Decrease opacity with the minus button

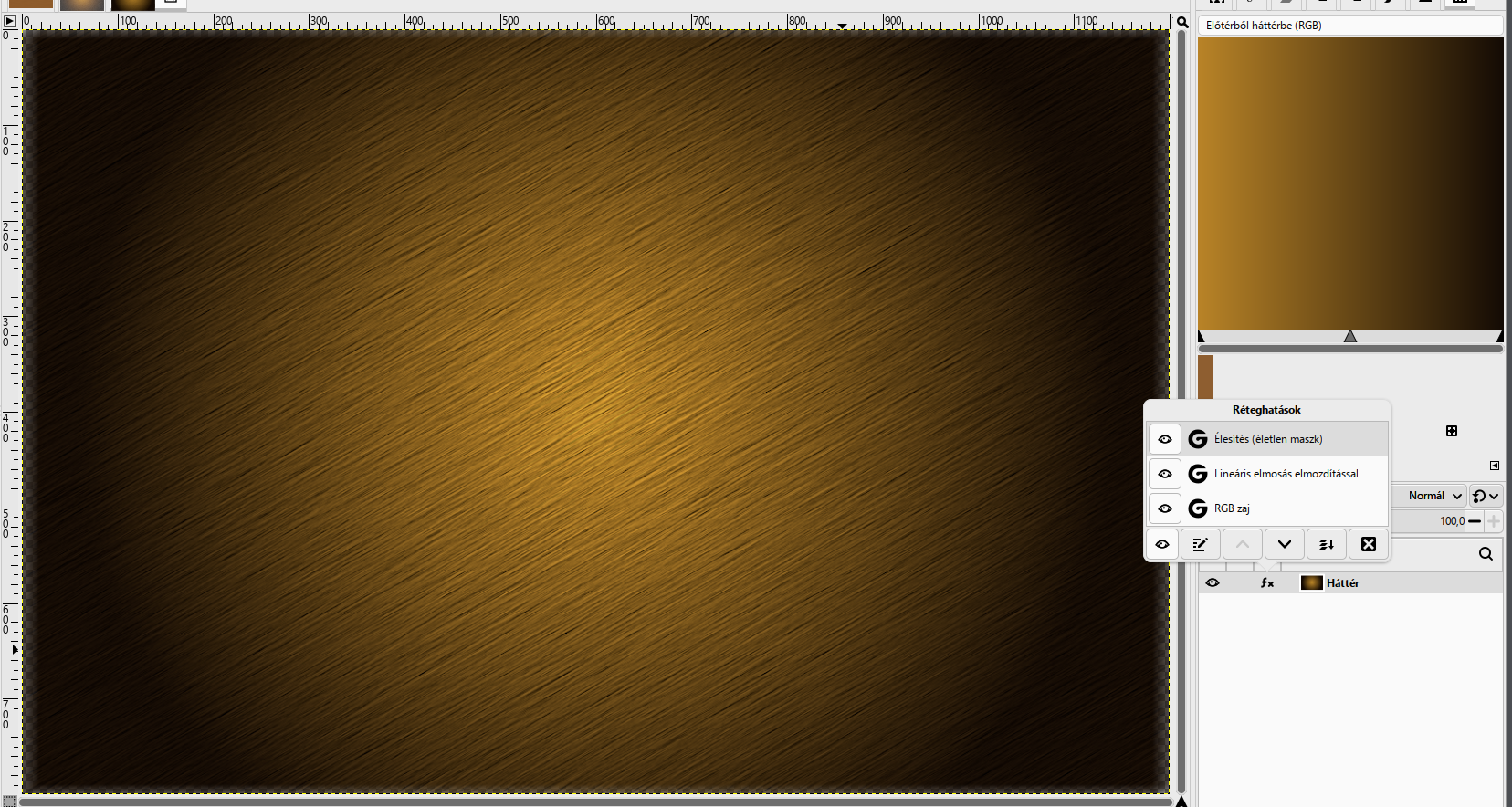point(1475,521)
